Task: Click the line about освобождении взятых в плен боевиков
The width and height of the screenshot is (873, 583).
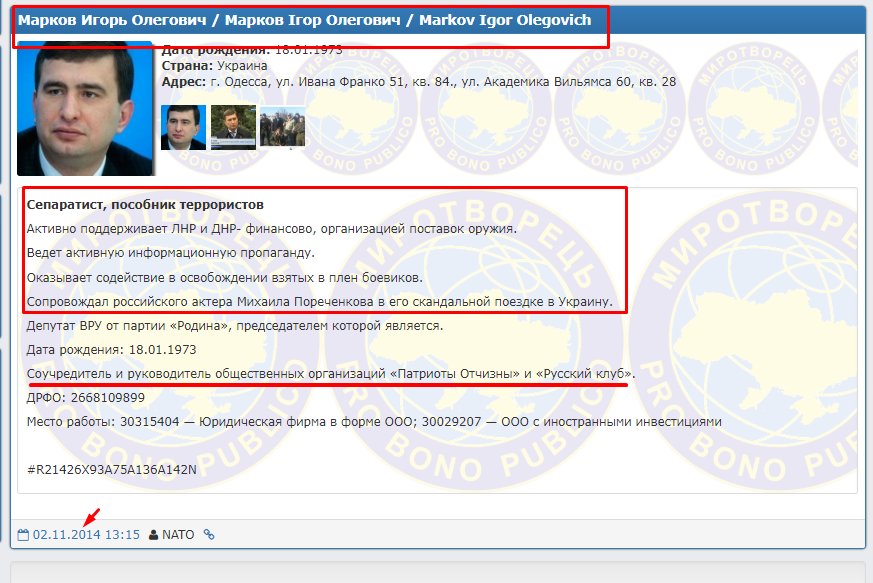Action: point(225,277)
